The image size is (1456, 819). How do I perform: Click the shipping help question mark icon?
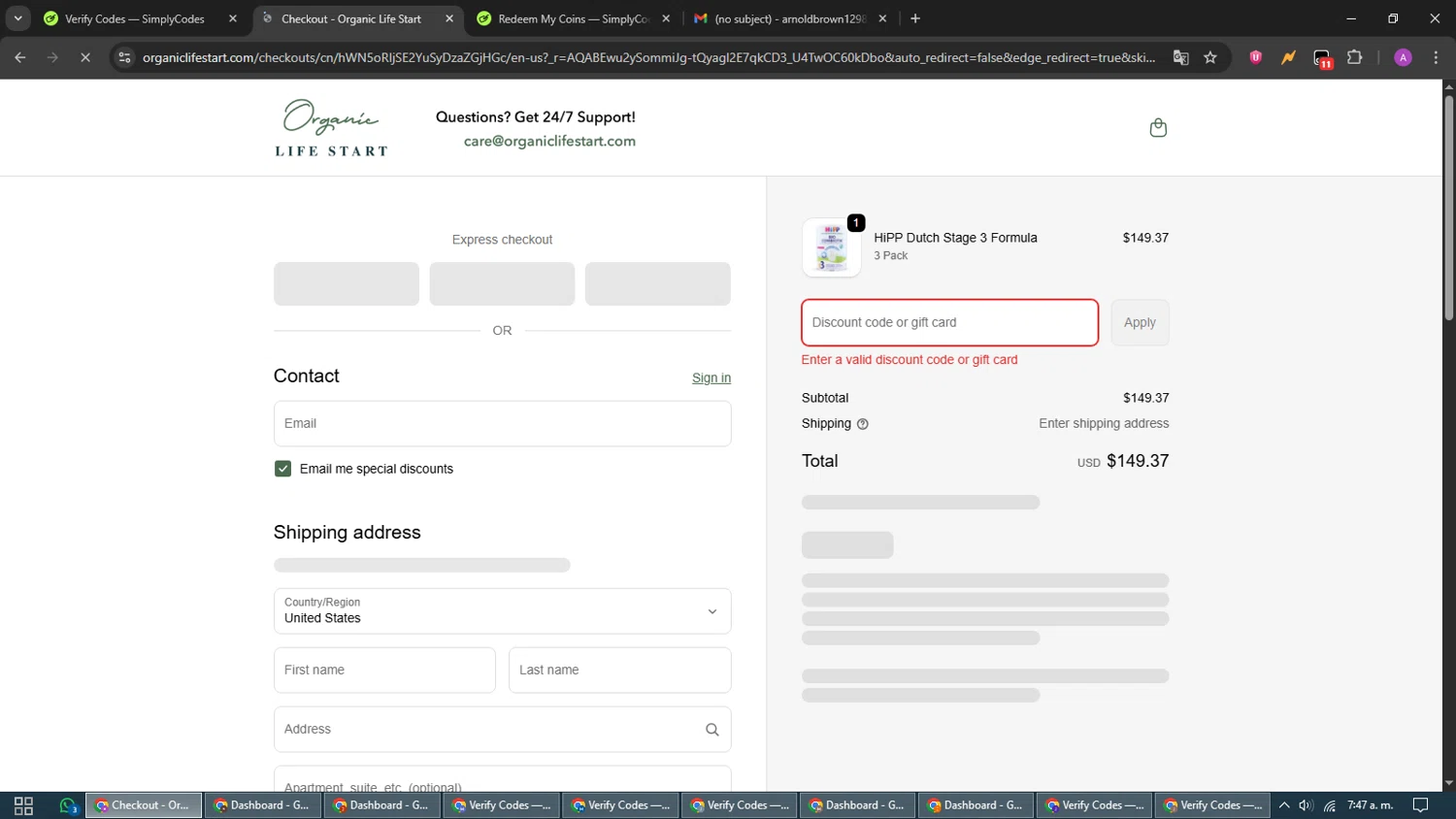tap(863, 424)
